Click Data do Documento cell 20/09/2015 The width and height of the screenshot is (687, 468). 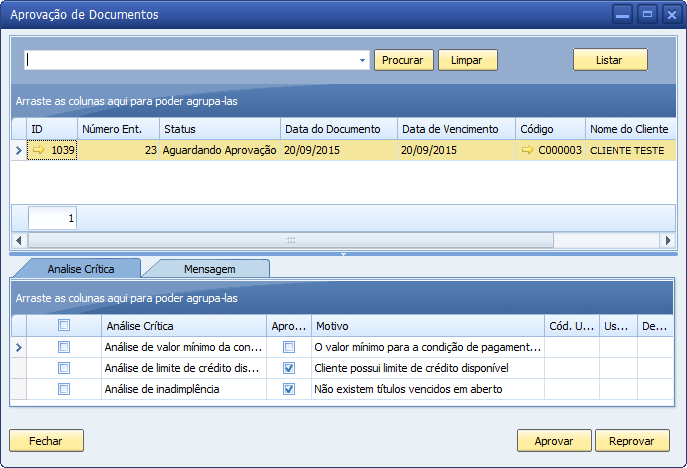click(x=339, y=150)
